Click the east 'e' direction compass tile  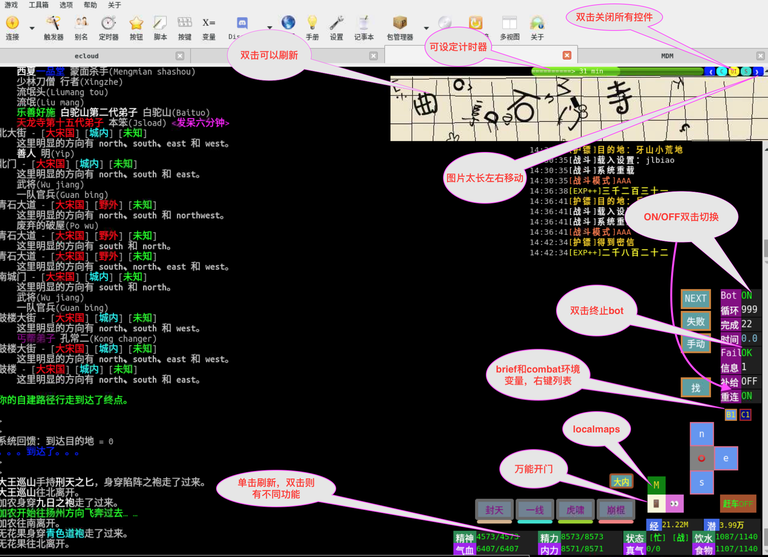(x=726, y=458)
